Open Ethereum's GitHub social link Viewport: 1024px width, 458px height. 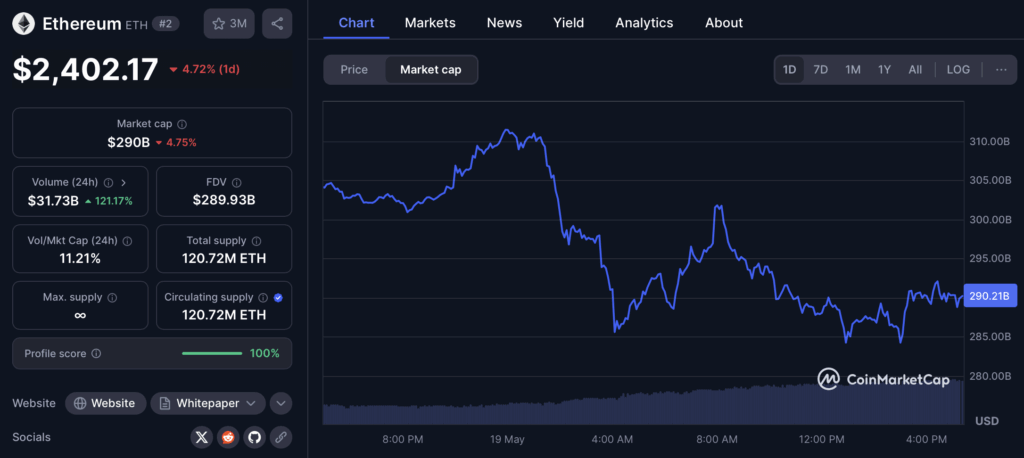(255, 437)
